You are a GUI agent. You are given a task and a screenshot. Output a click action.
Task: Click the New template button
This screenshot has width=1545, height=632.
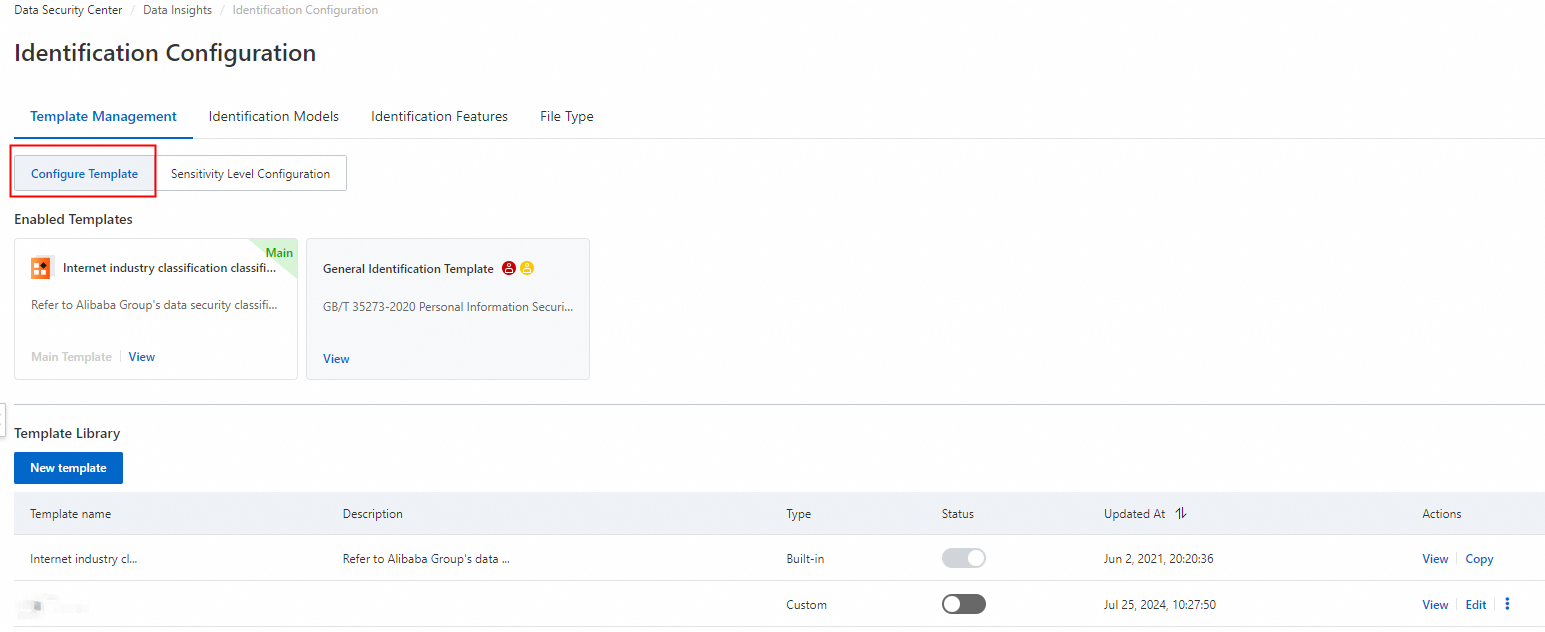[x=68, y=468]
